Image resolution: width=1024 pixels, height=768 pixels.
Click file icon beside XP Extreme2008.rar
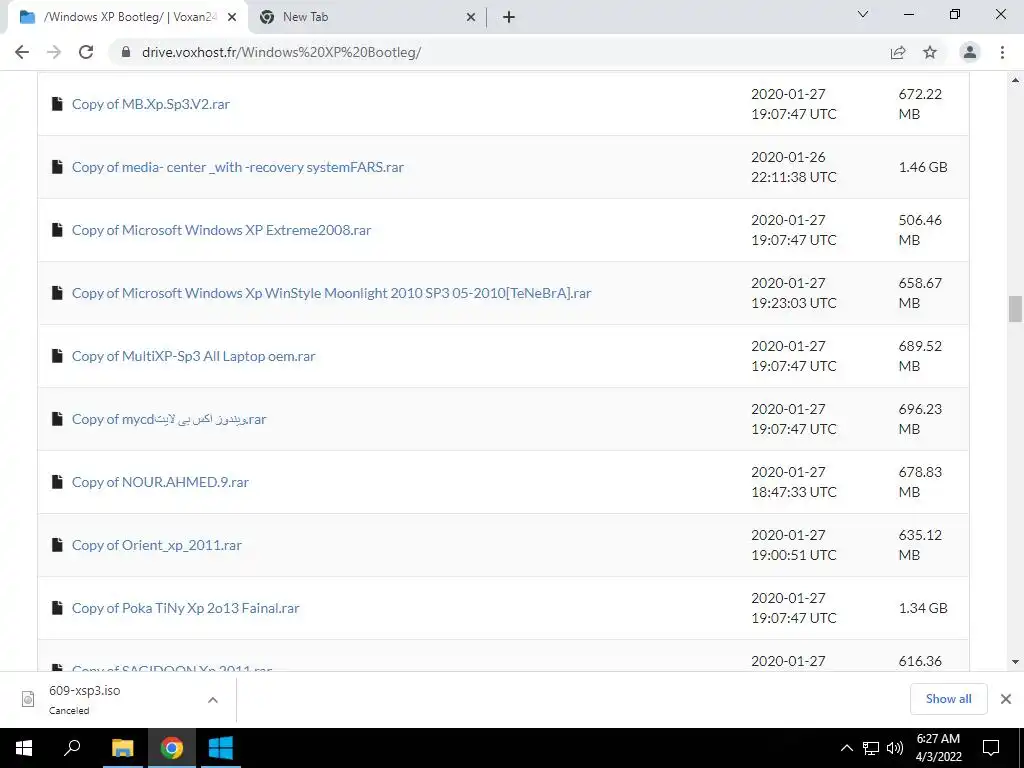click(x=57, y=230)
